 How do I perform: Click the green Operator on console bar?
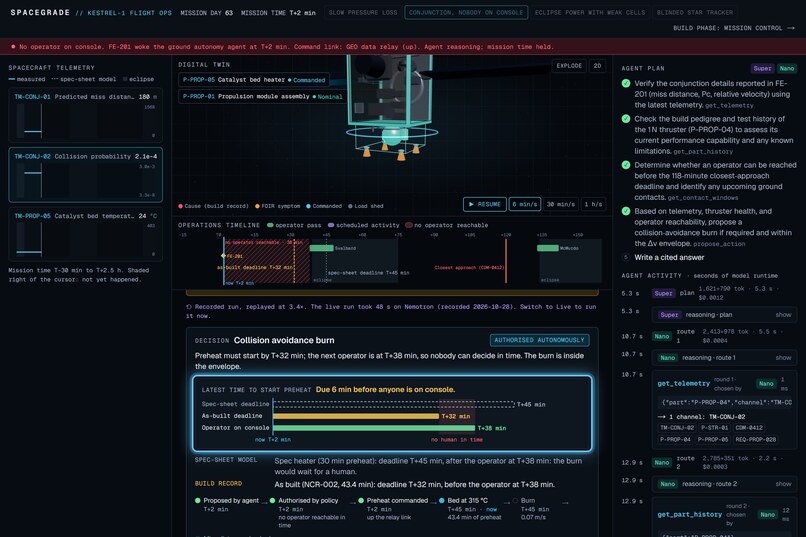pos(374,428)
